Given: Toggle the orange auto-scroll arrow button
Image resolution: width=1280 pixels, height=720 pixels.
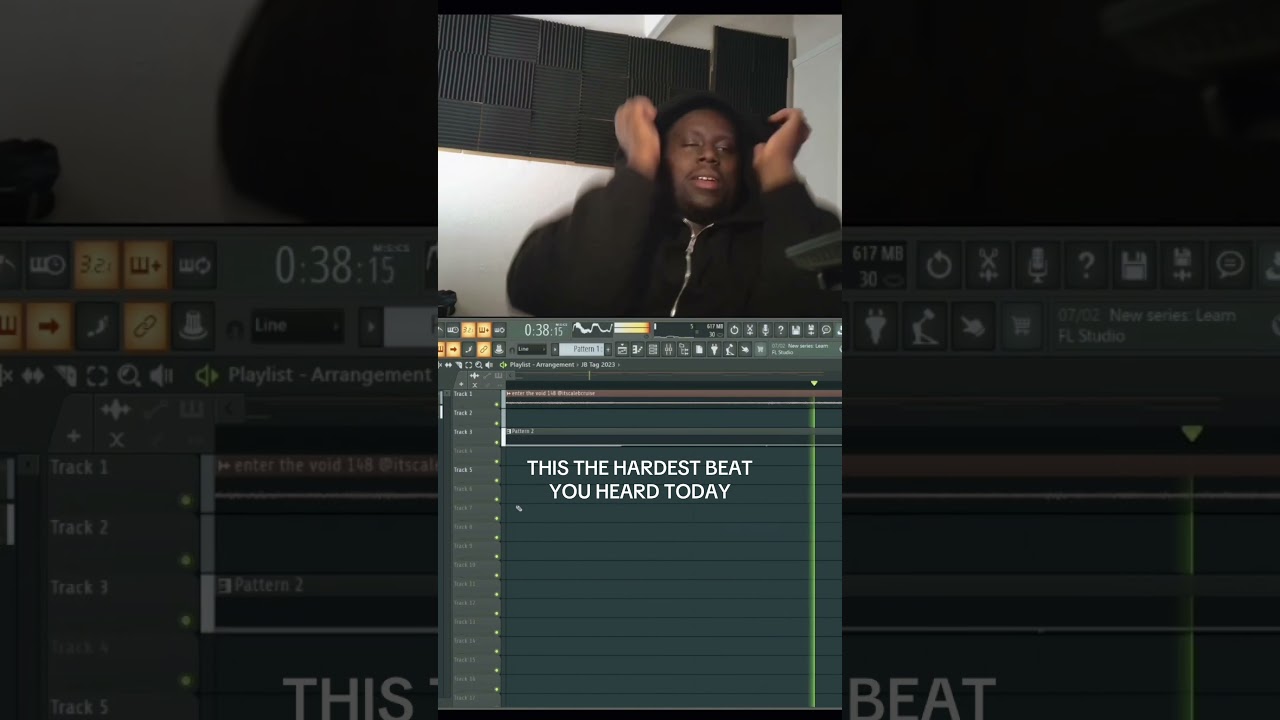Looking at the screenshot, I should pos(453,349).
